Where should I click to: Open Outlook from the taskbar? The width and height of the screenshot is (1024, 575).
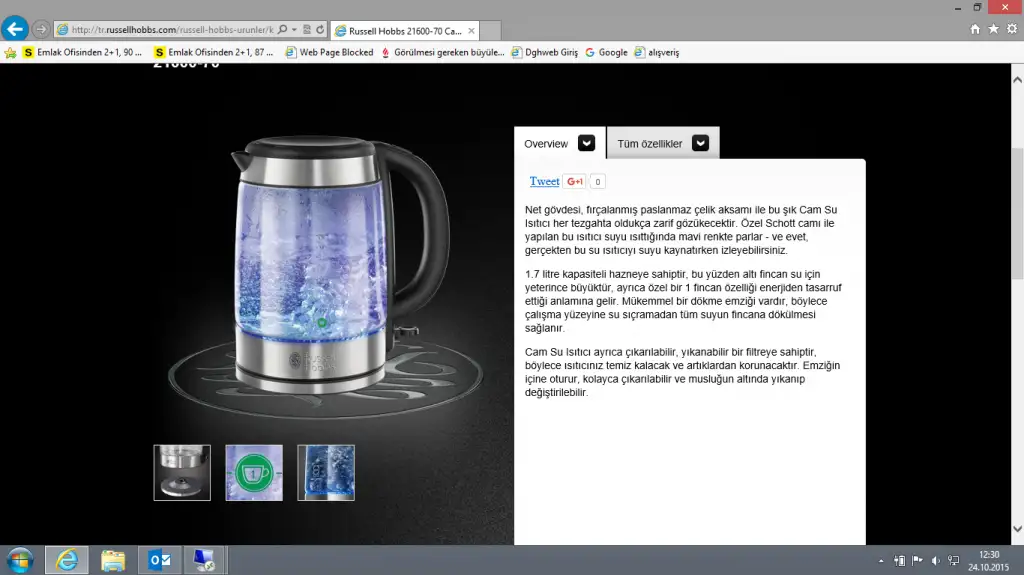click(160, 560)
